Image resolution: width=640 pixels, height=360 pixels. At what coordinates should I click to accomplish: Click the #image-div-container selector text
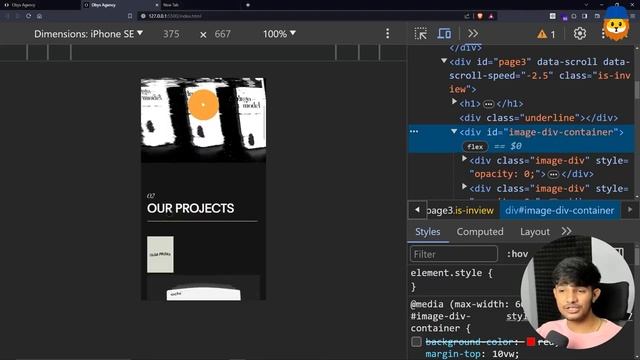tap(441, 322)
